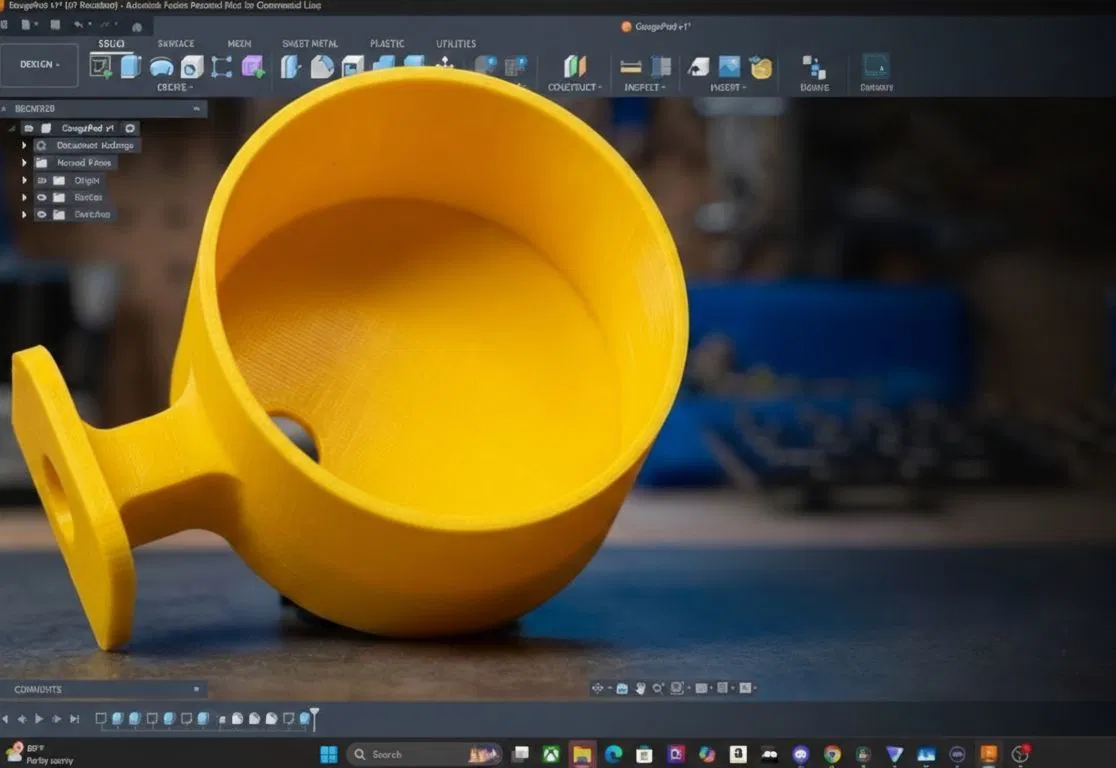The height and width of the screenshot is (768, 1116).
Task: Click the yellow Insert McMaster-Carr component icon
Action: coord(761,68)
